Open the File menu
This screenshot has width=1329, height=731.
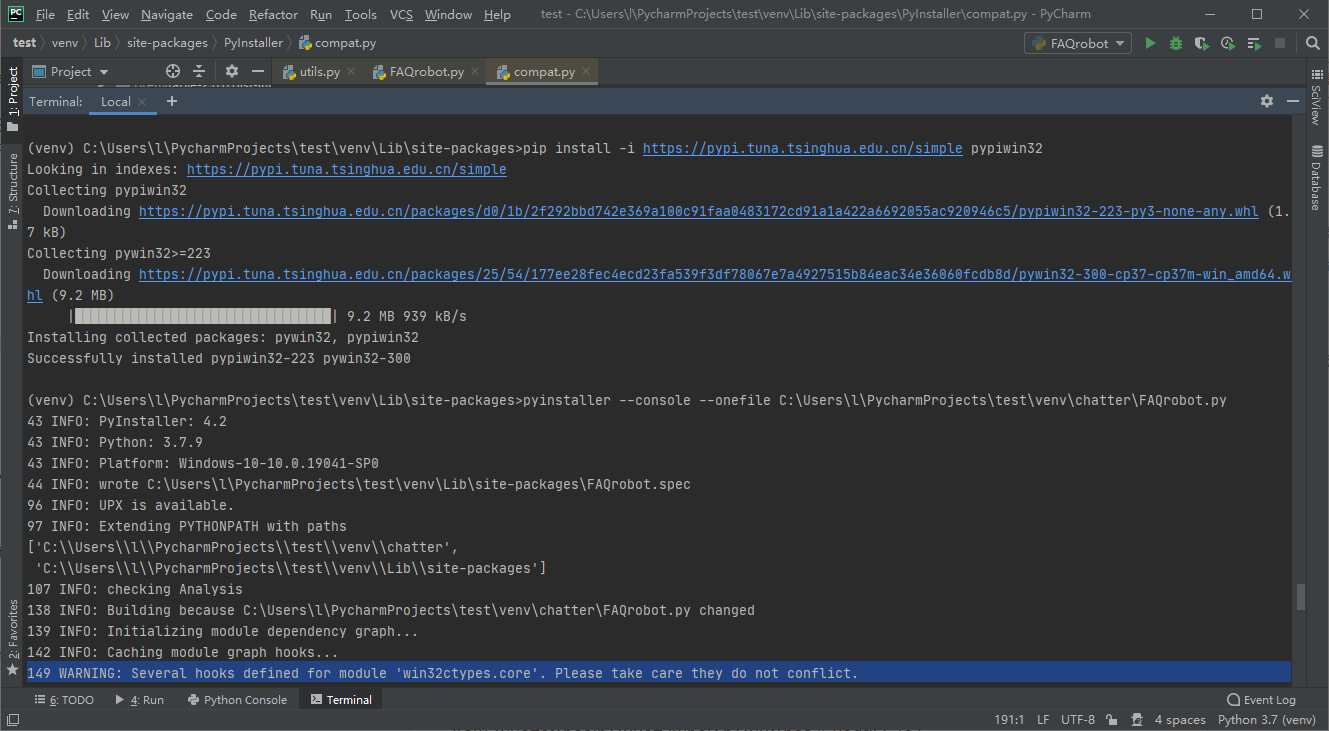click(x=45, y=14)
